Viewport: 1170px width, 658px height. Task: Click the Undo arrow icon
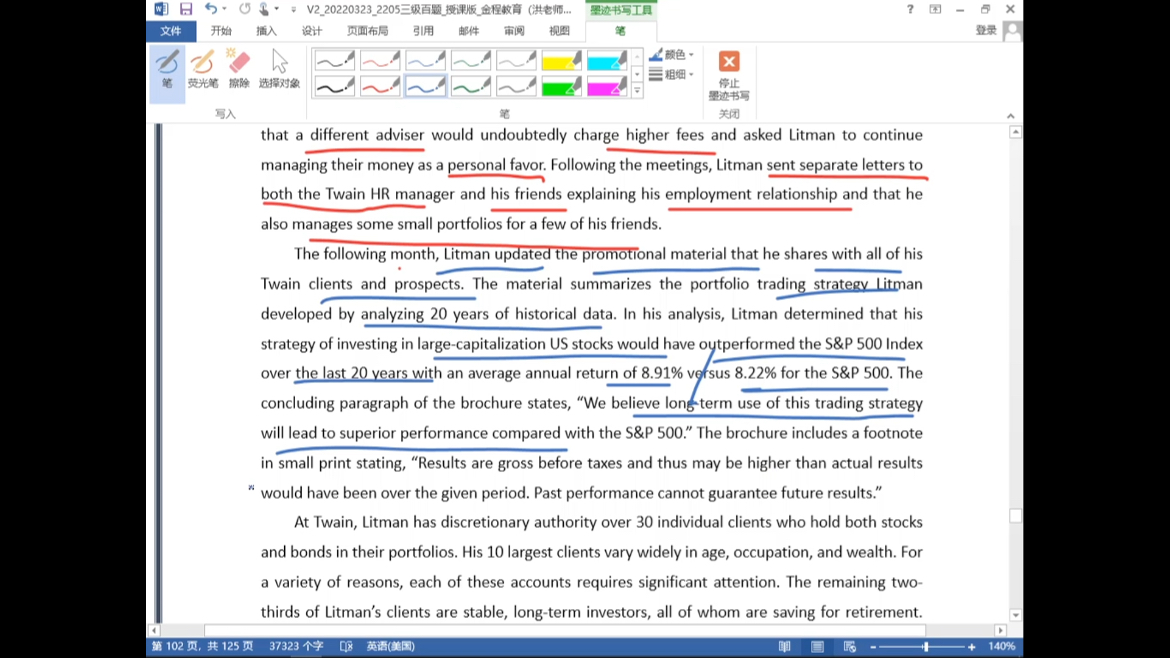(211, 9)
